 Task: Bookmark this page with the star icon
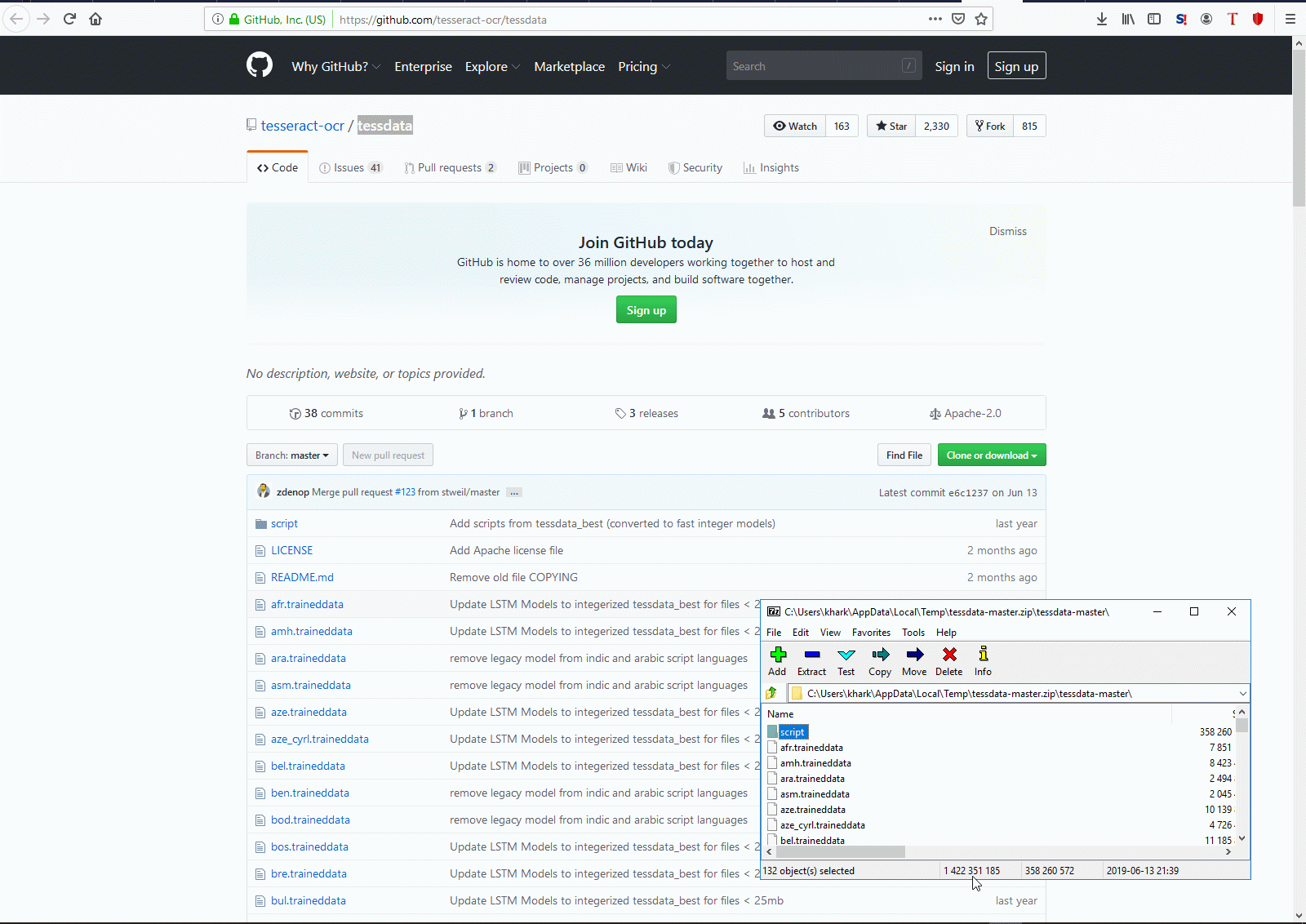[981, 19]
